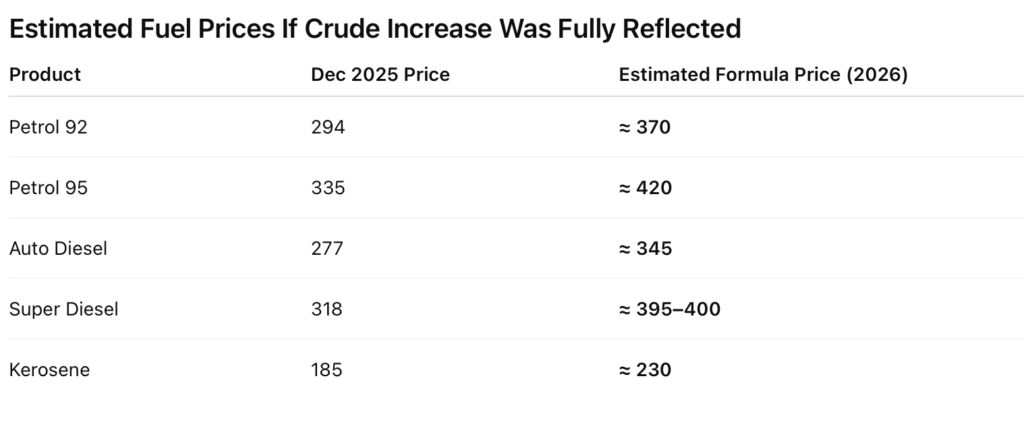Select the Auto Diesel product cell
The height and width of the screenshot is (422, 1024).
click(x=58, y=249)
